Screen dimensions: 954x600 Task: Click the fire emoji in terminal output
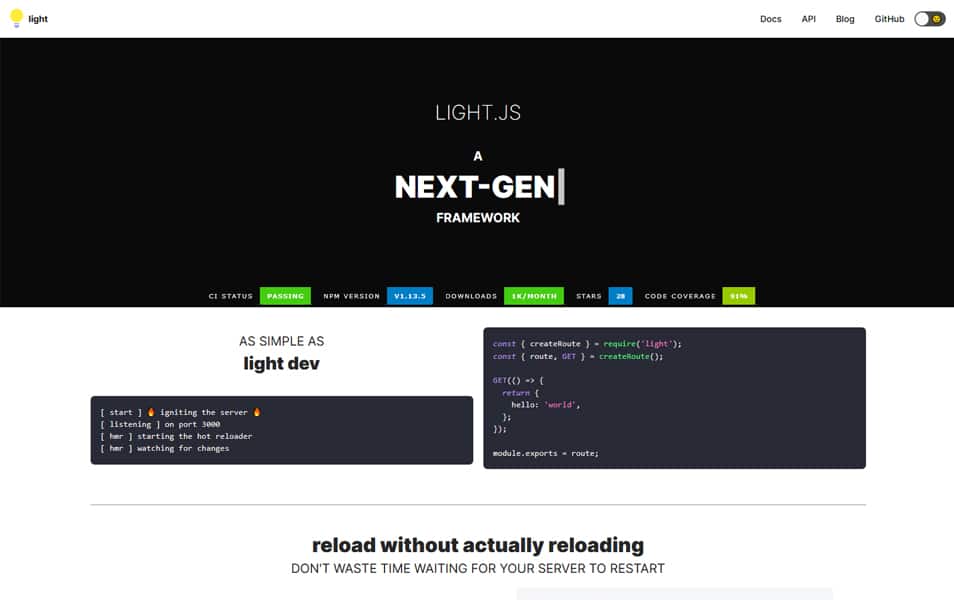tap(152, 412)
